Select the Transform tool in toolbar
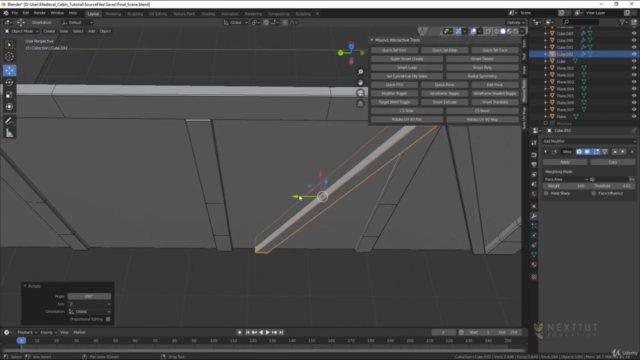The image size is (640, 360). [9, 107]
